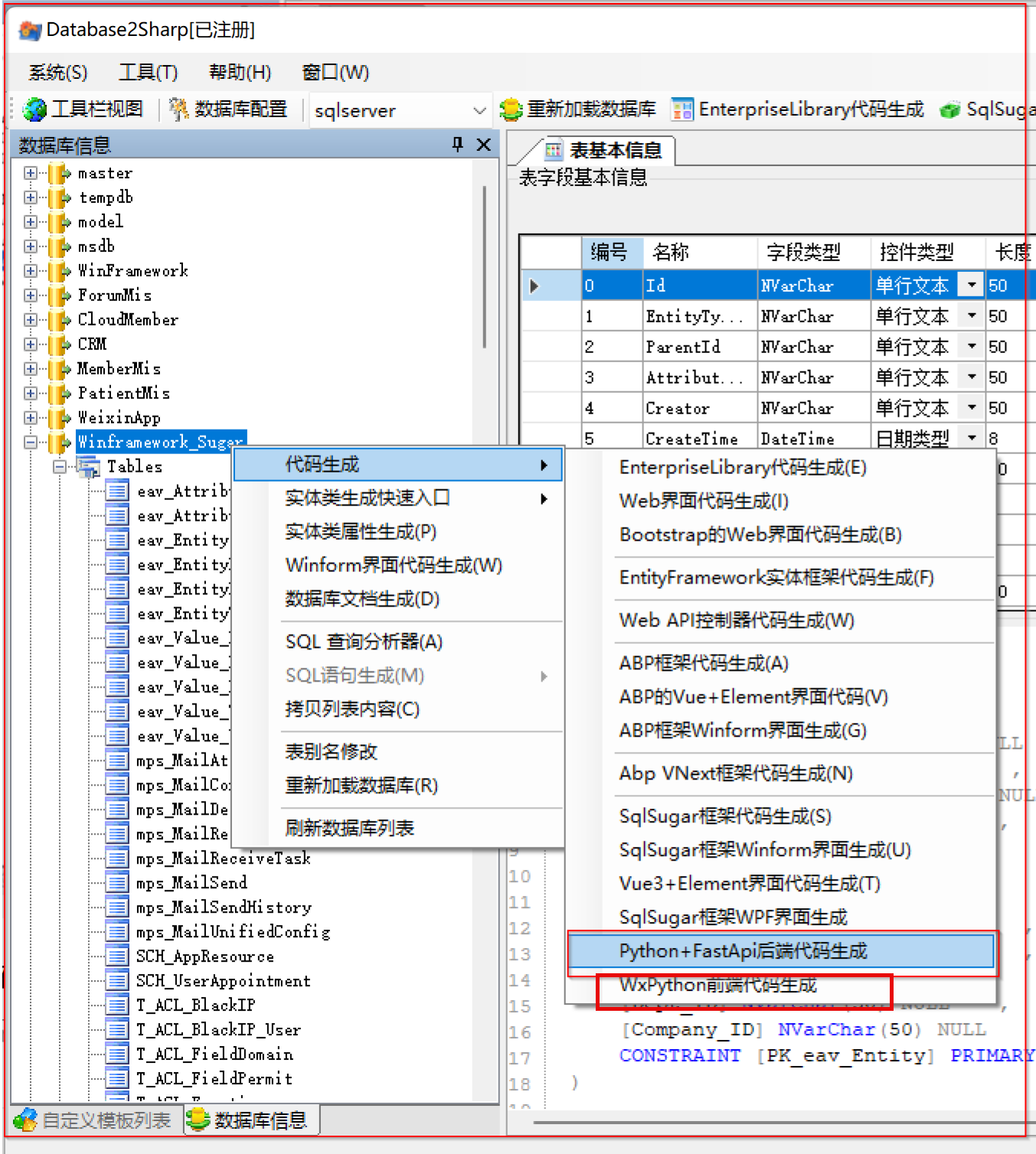Screen dimensions: 1036x1154
Task: Click the master database folder icon
Action: [60, 173]
